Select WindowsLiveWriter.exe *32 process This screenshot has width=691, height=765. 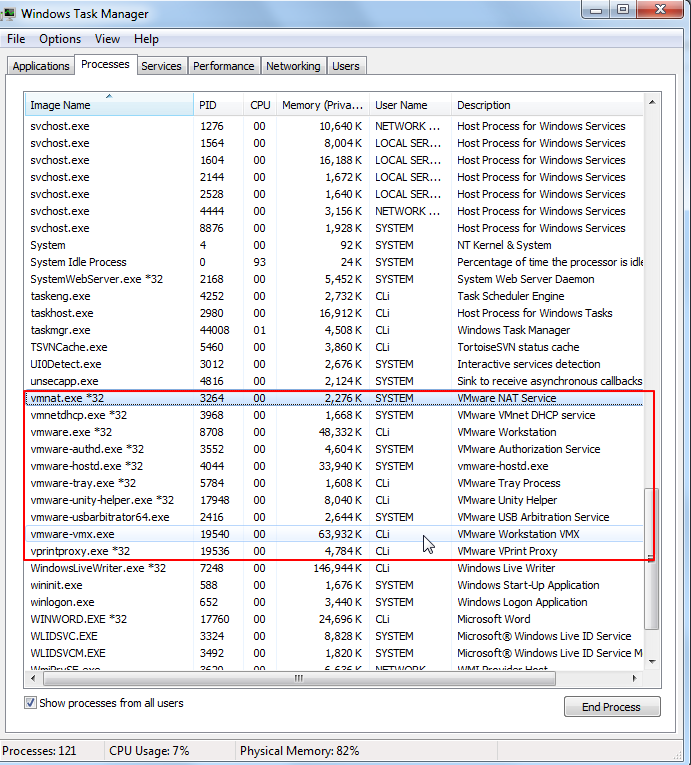coord(334,568)
